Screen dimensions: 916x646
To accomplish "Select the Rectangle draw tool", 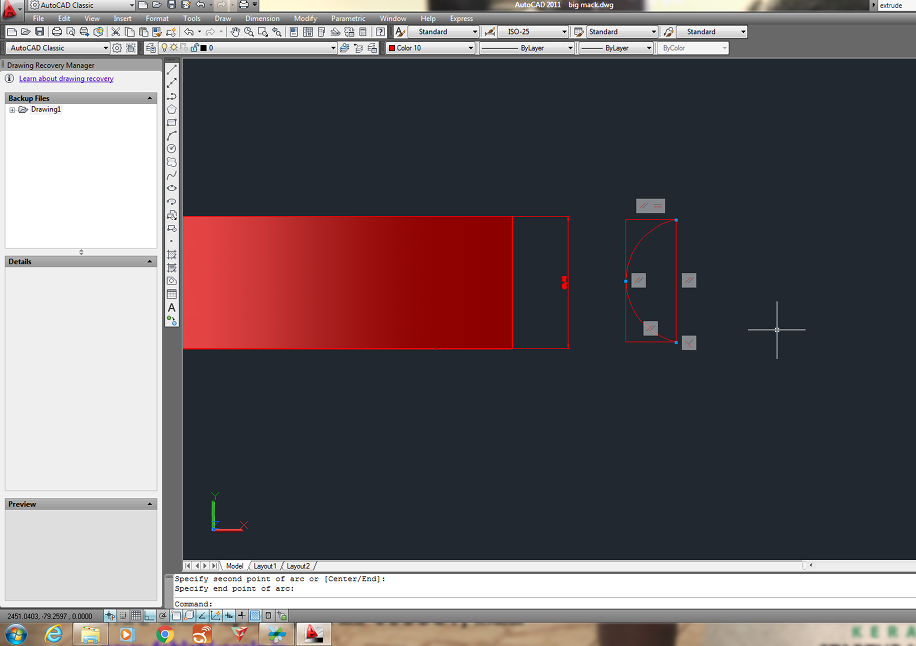I will coord(172,123).
